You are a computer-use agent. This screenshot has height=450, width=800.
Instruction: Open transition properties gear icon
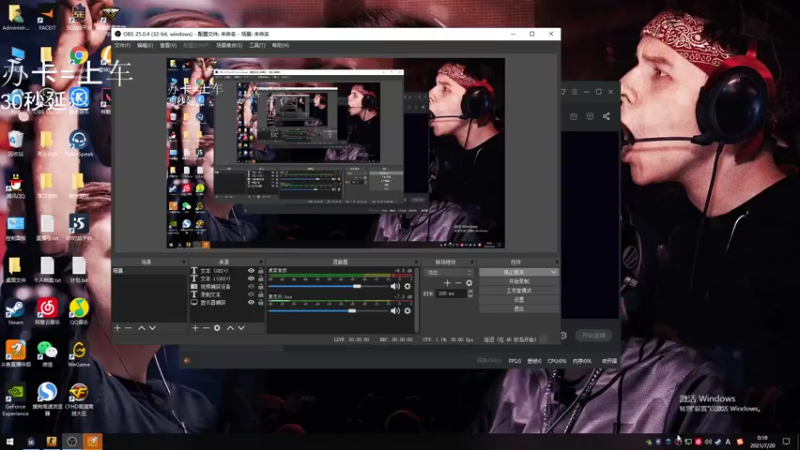tap(469, 283)
